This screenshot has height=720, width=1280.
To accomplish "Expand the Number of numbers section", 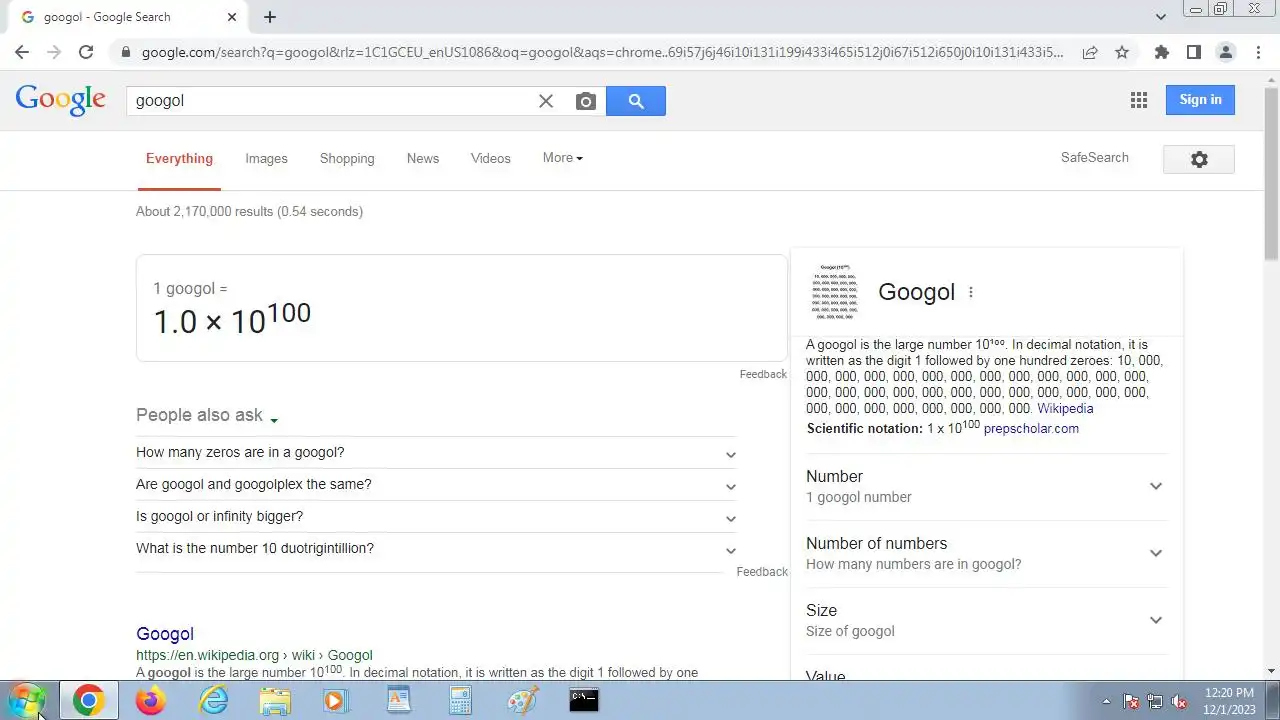I will click(x=986, y=553).
